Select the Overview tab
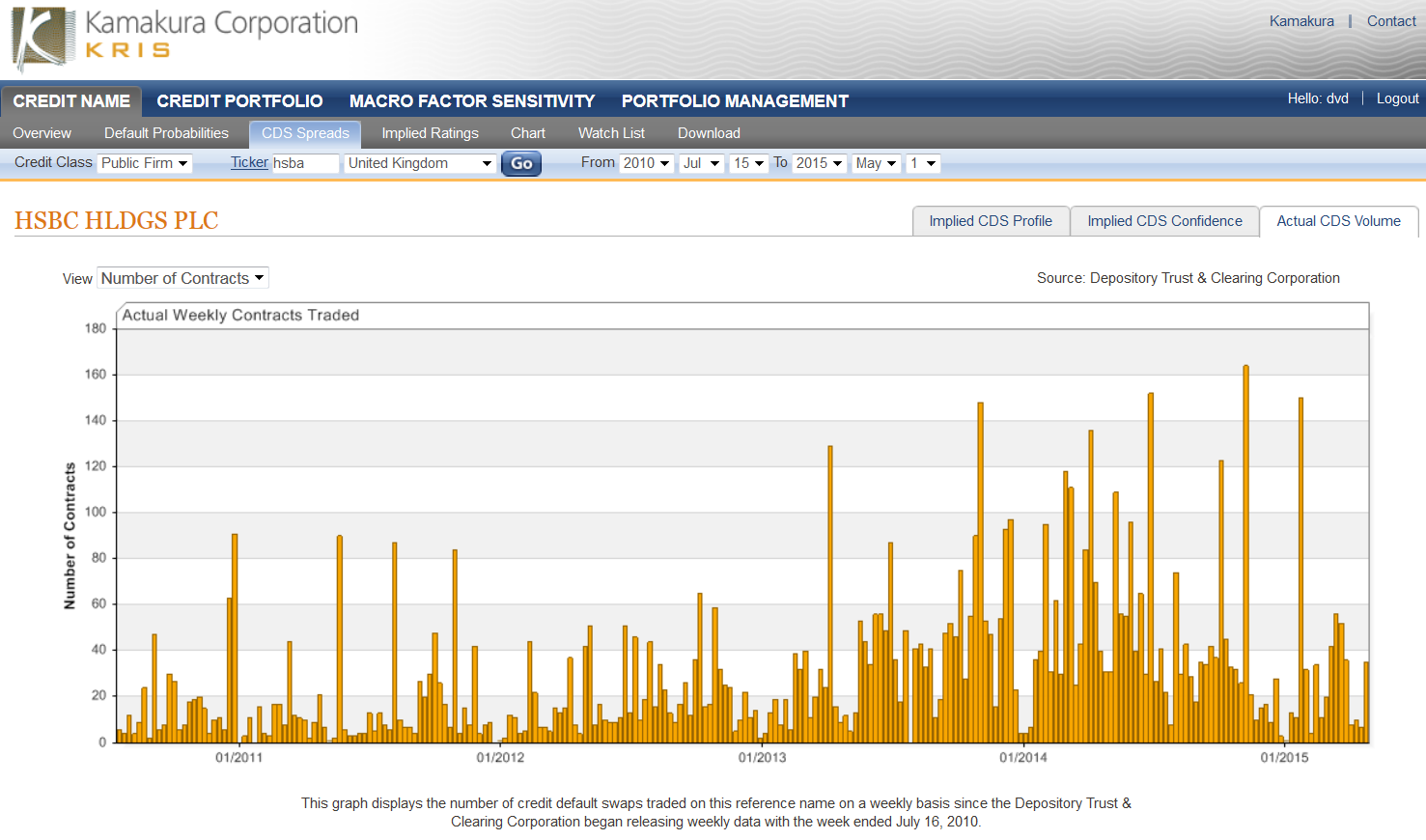This screenshot has height=840, width=1426. point(42,133)
